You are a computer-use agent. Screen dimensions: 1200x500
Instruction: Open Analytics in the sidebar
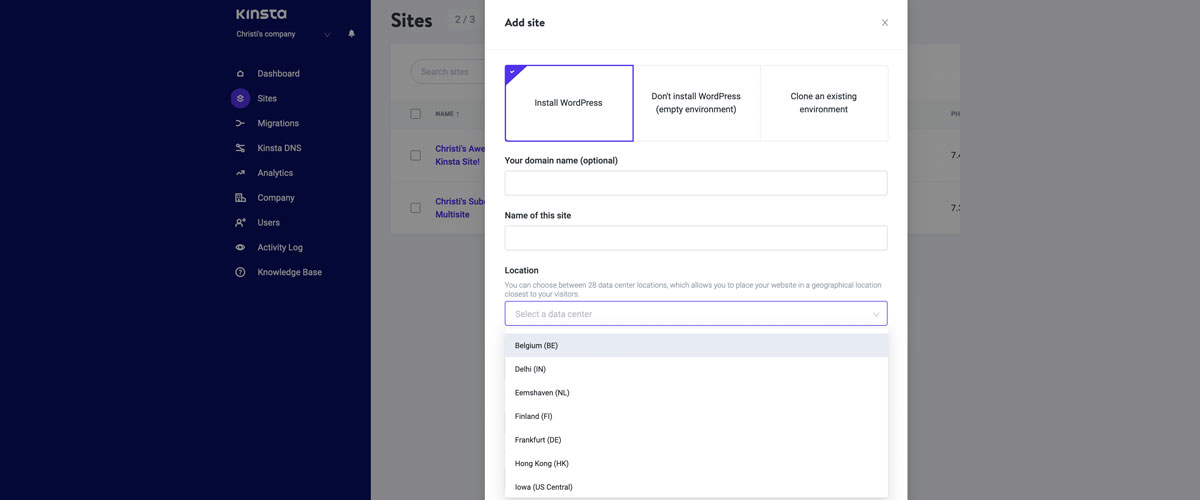tap(275, 173)
